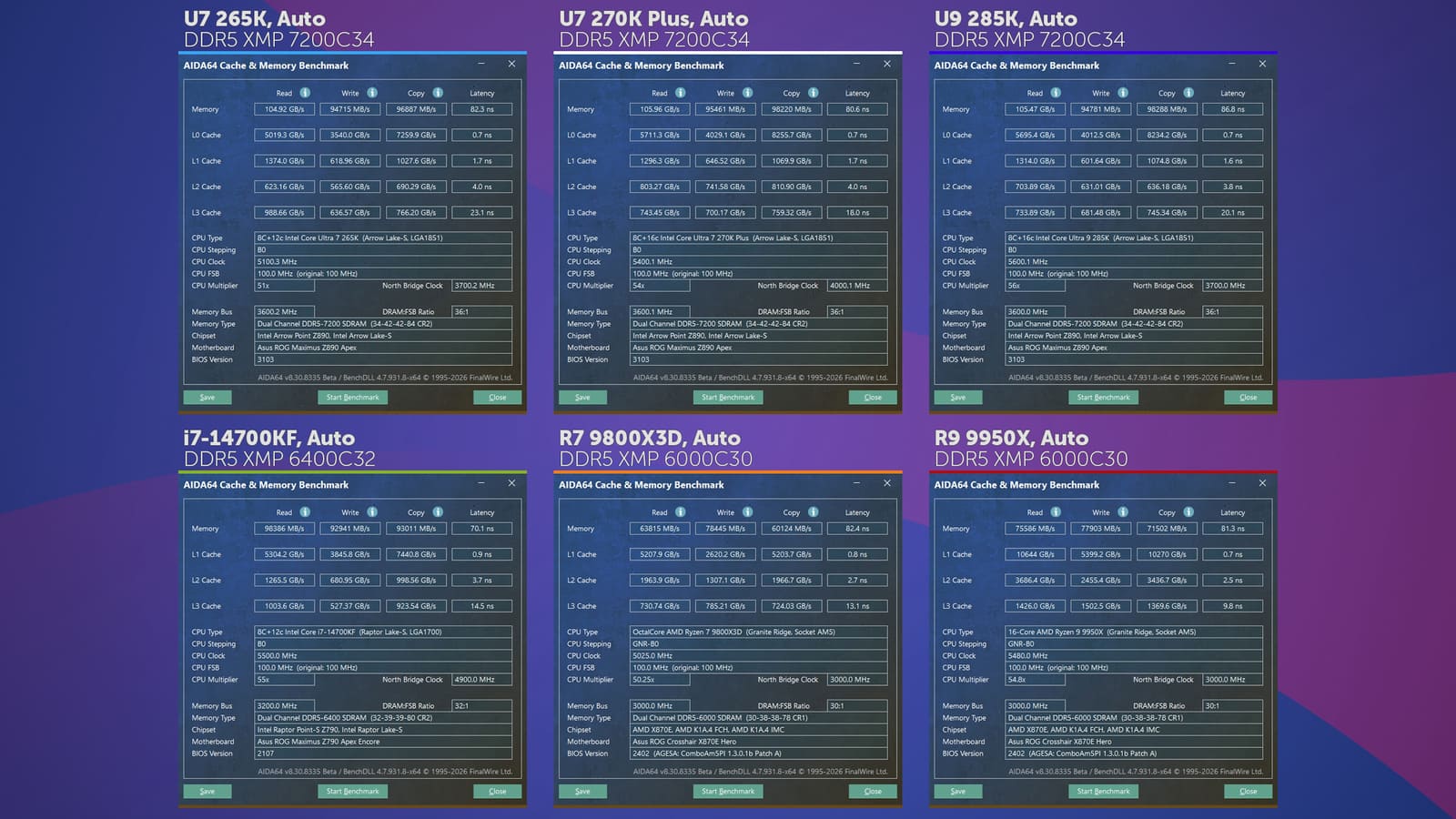Click Motherboard field Asus ROG Maximus Z790 Apex Encore
This screenshot has width=1456, height=819.
[383, 742]
